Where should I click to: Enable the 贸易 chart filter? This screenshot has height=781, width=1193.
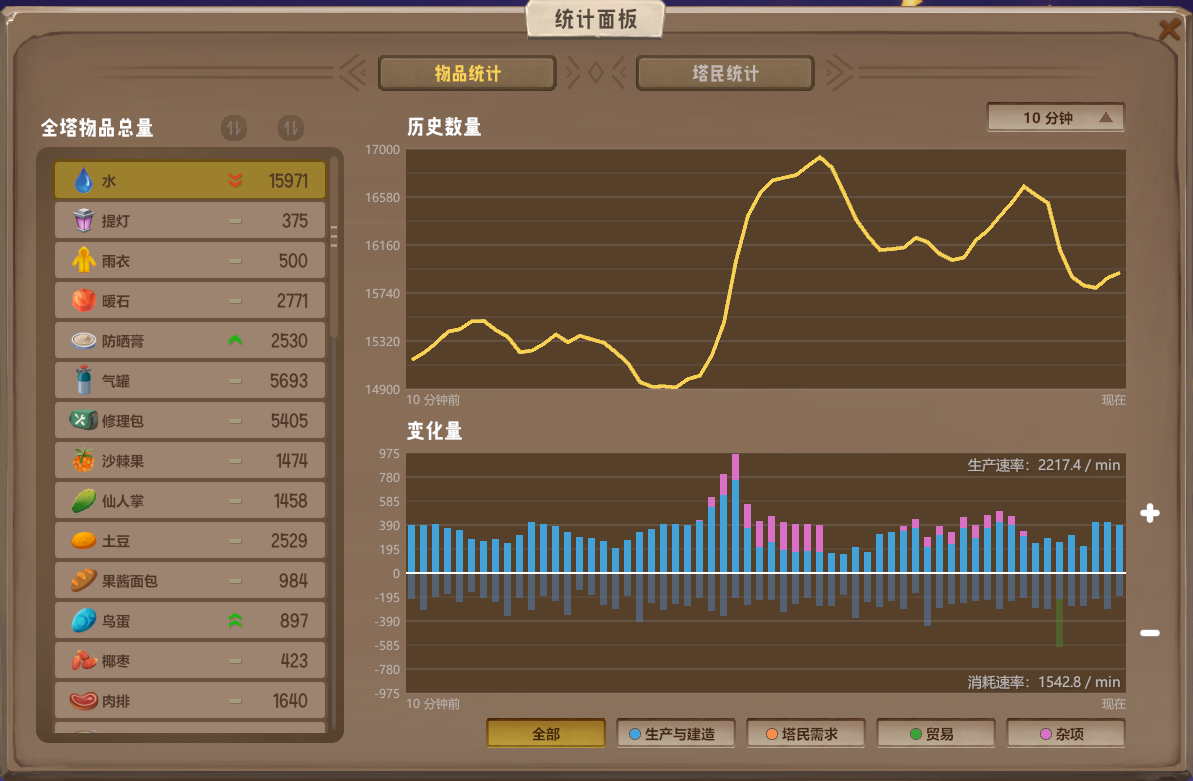[x=936, y=734]
